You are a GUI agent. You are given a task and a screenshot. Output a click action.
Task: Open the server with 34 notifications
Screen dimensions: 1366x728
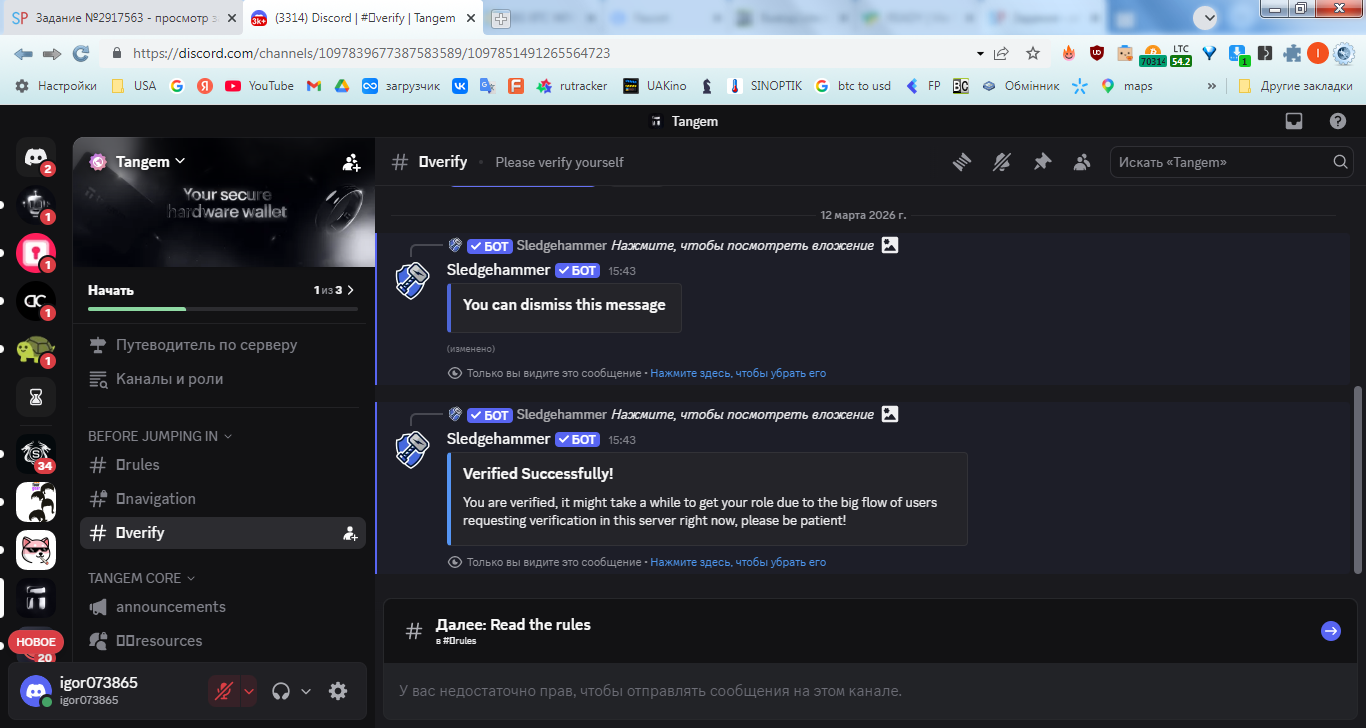pyautogui.click(x=36, y=454)
